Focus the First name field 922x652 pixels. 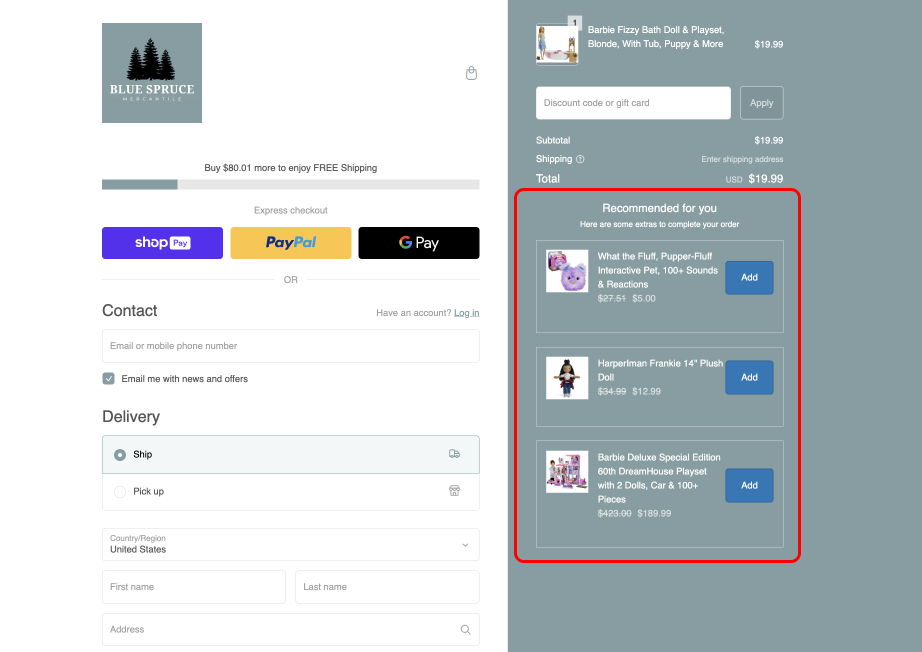193,587
